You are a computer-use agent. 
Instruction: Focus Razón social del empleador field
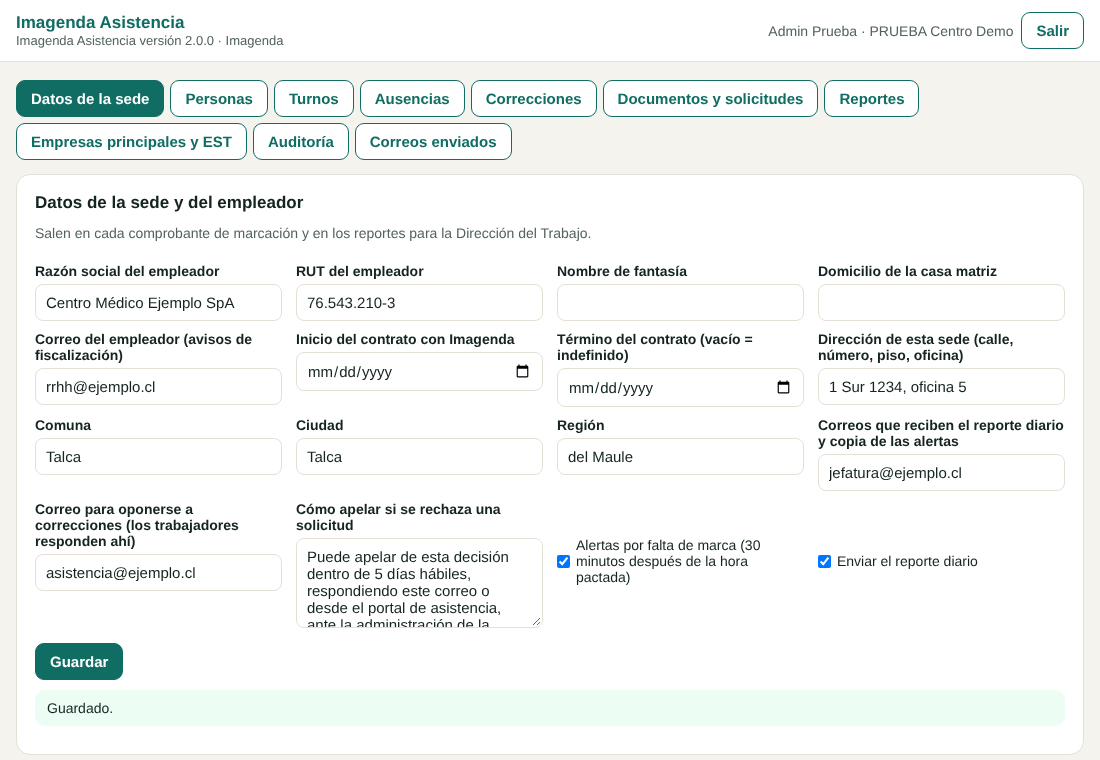click(159, 302)
